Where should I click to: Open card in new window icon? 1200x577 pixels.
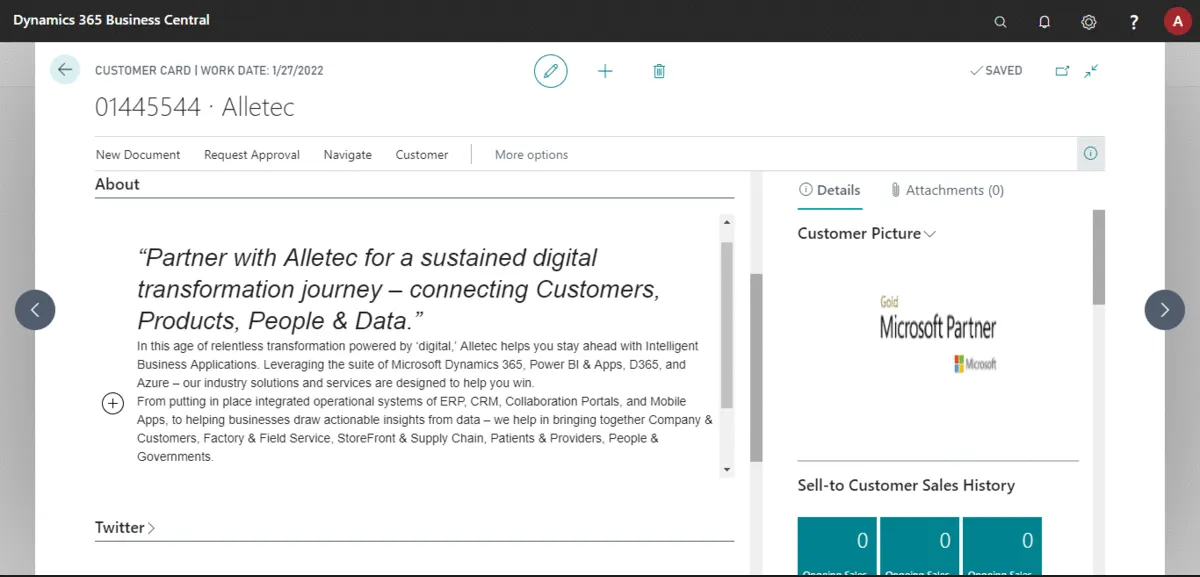pos(1062,71)
